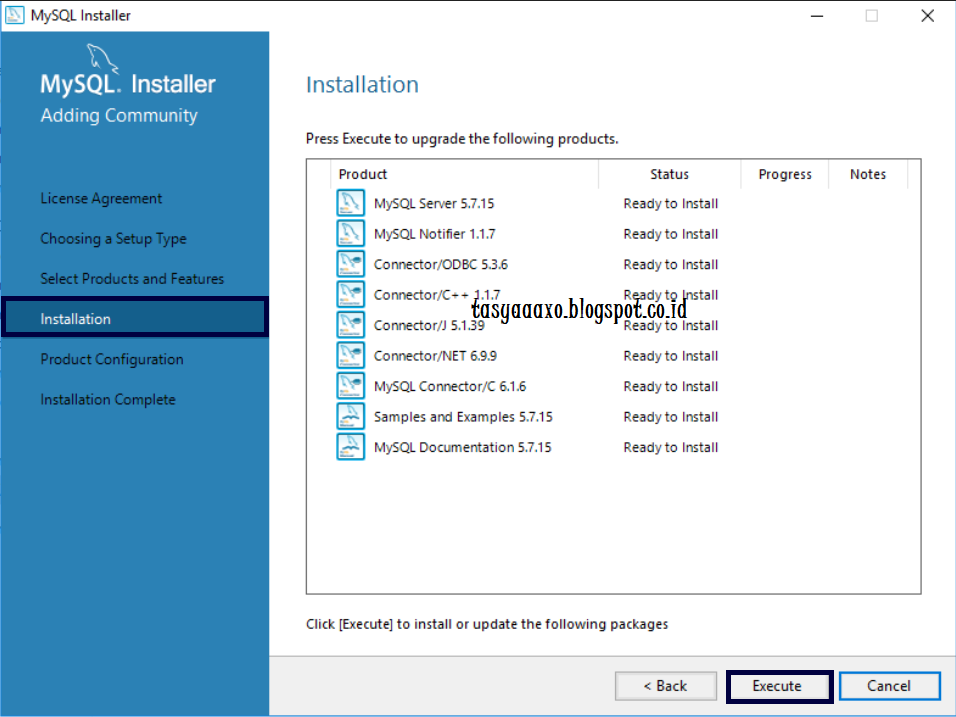Click the MySQL Installer title bar icon
The width and height of the screenshot is (956, 717).
14,15
